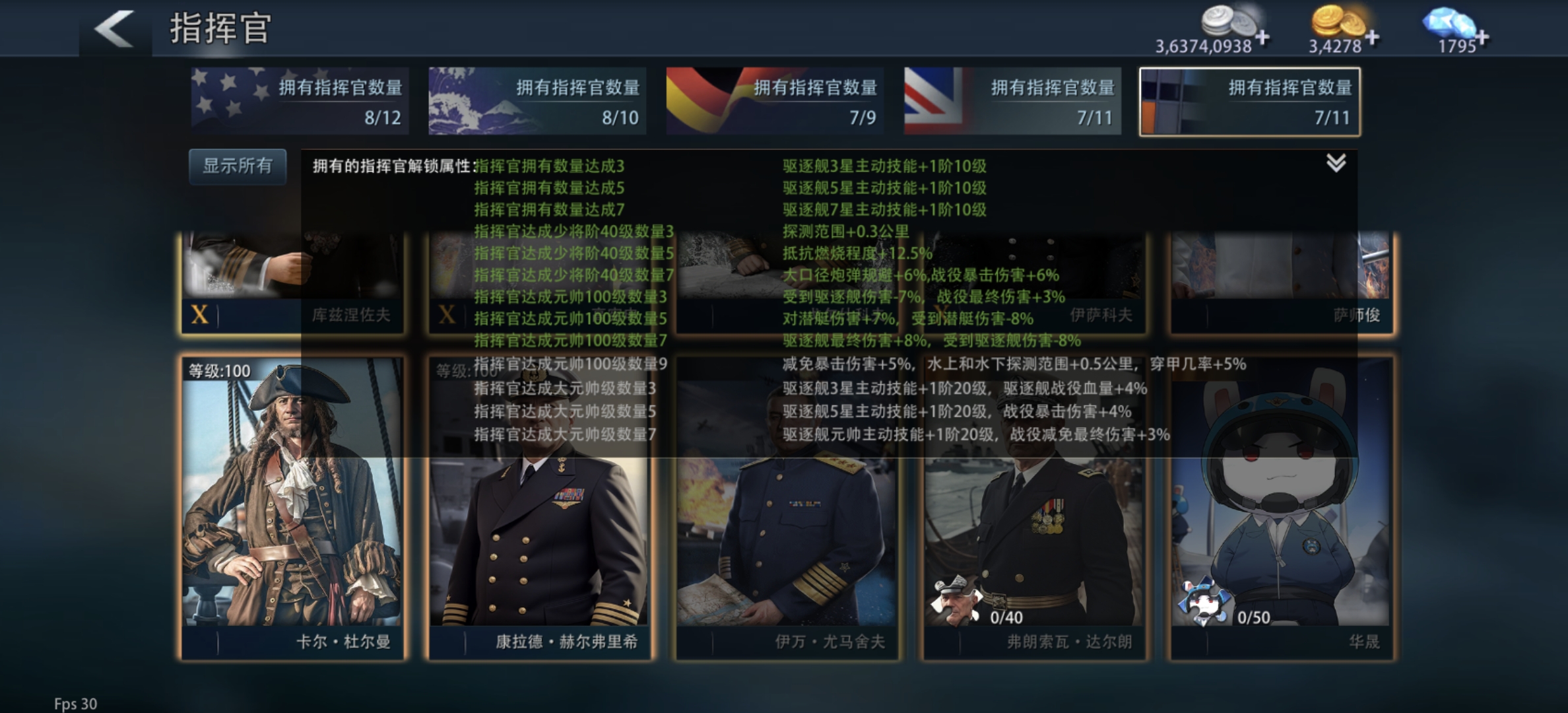
Task: Select the 7/11 last nation tab
Action: (1250, 102)
